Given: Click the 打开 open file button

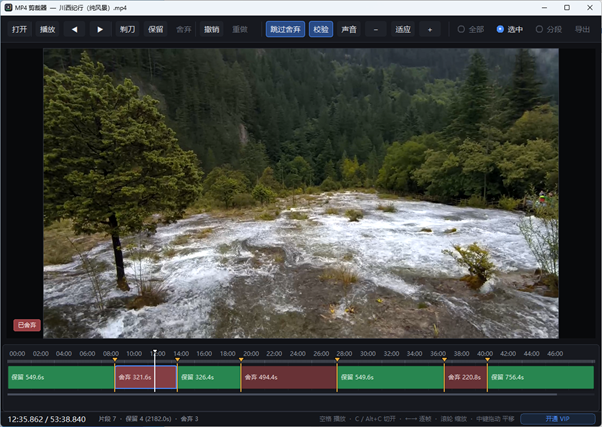Looking at the screenshot, I should tap(20, 29).
